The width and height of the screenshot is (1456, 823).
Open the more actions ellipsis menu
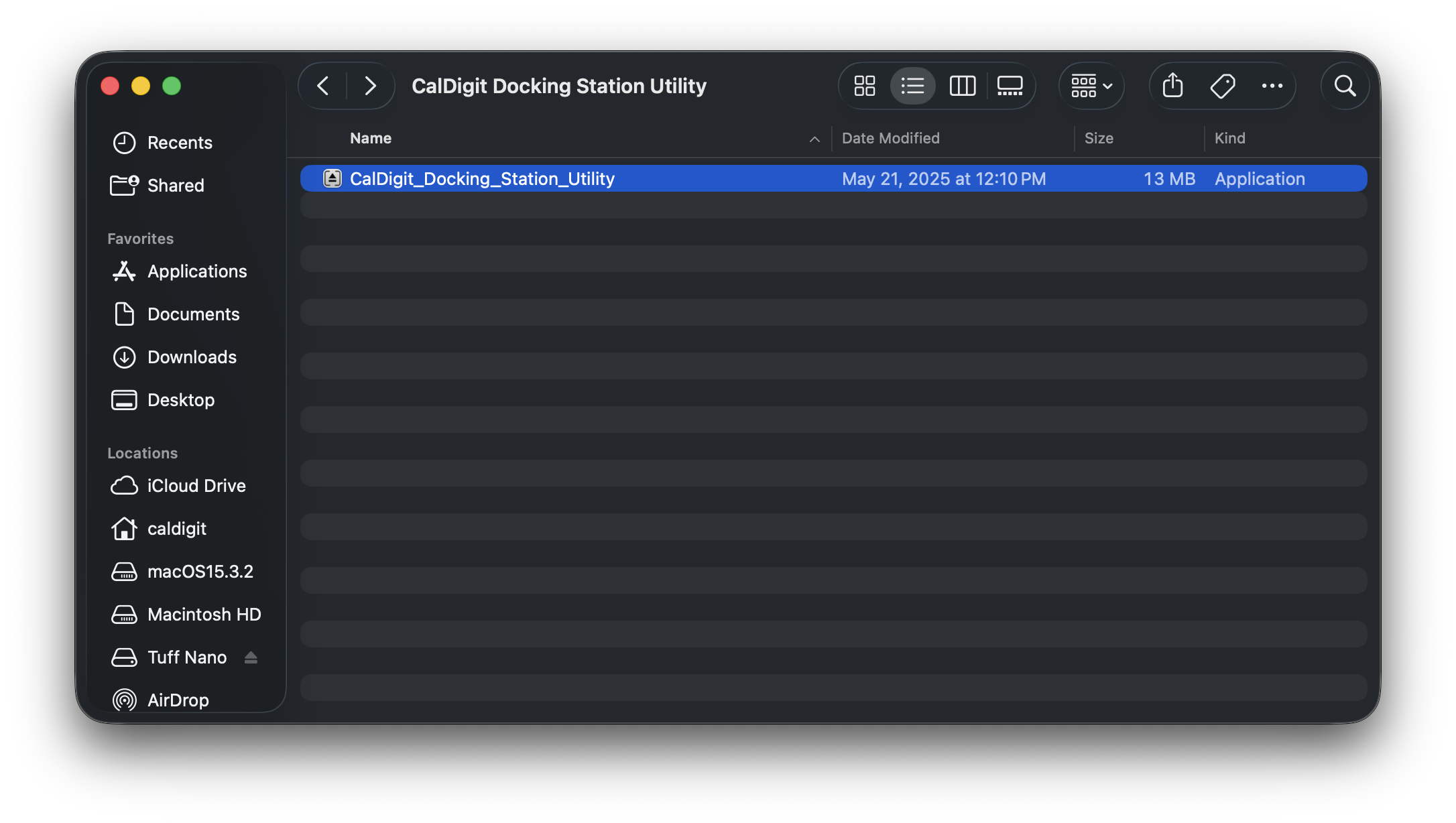pos(1272,86)
